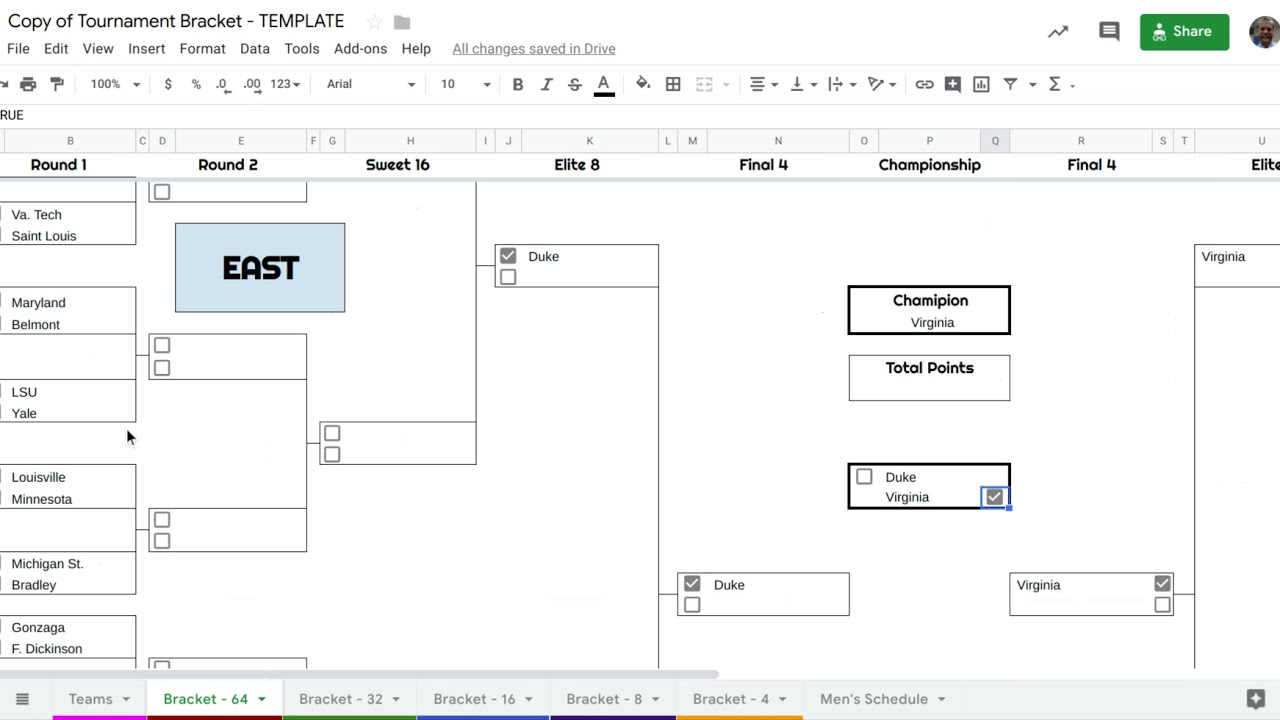The height and width of the screenshot is (720, 1280).
Task: Decrease decimal places icon
Action: [x=222, y=84]
